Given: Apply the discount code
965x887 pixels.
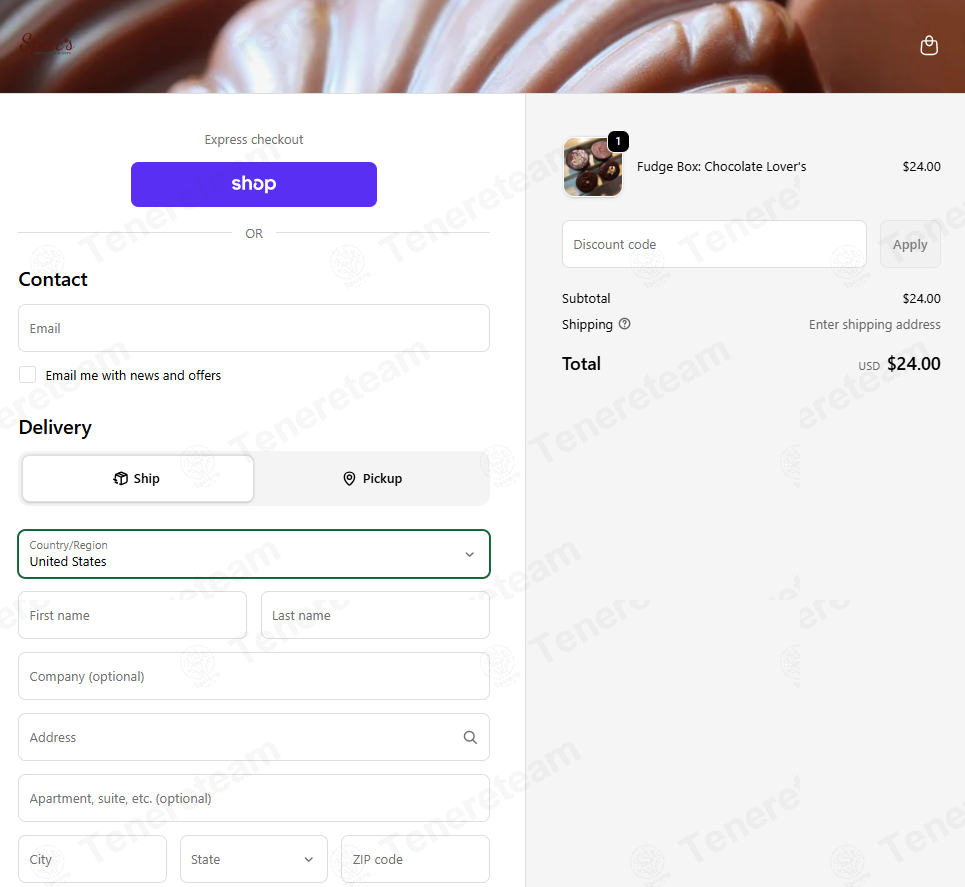Looking at the screenshot, I should pyautogui.click(x=910, y=244).
